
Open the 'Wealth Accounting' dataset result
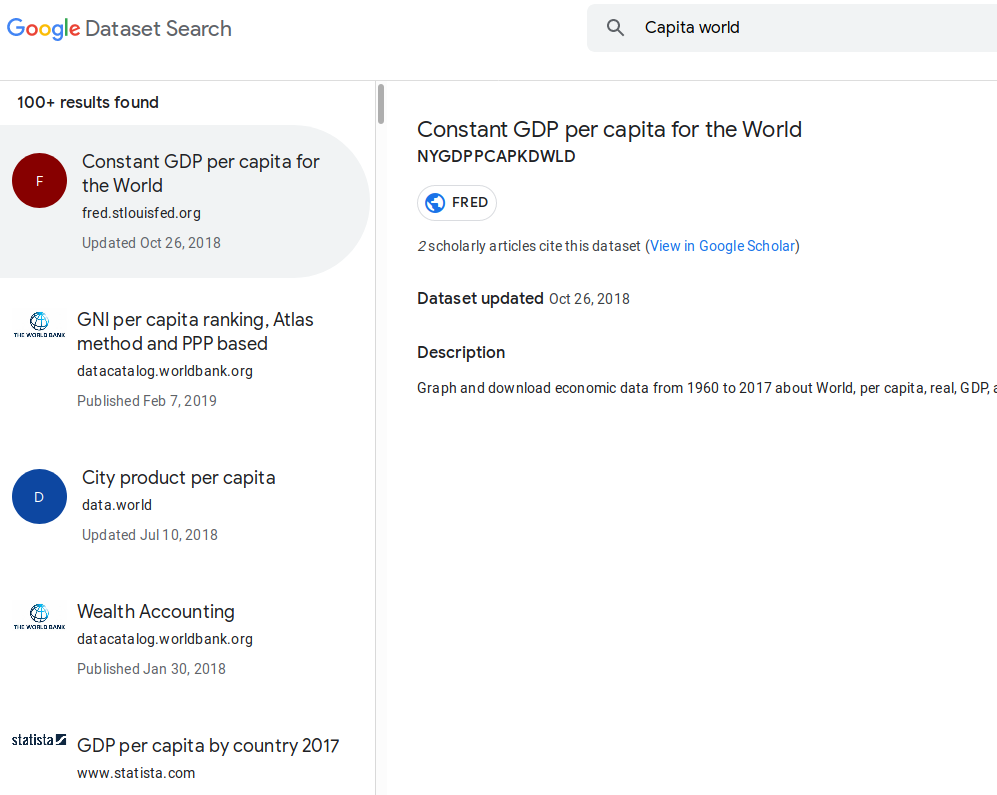[x=156, y=612]
